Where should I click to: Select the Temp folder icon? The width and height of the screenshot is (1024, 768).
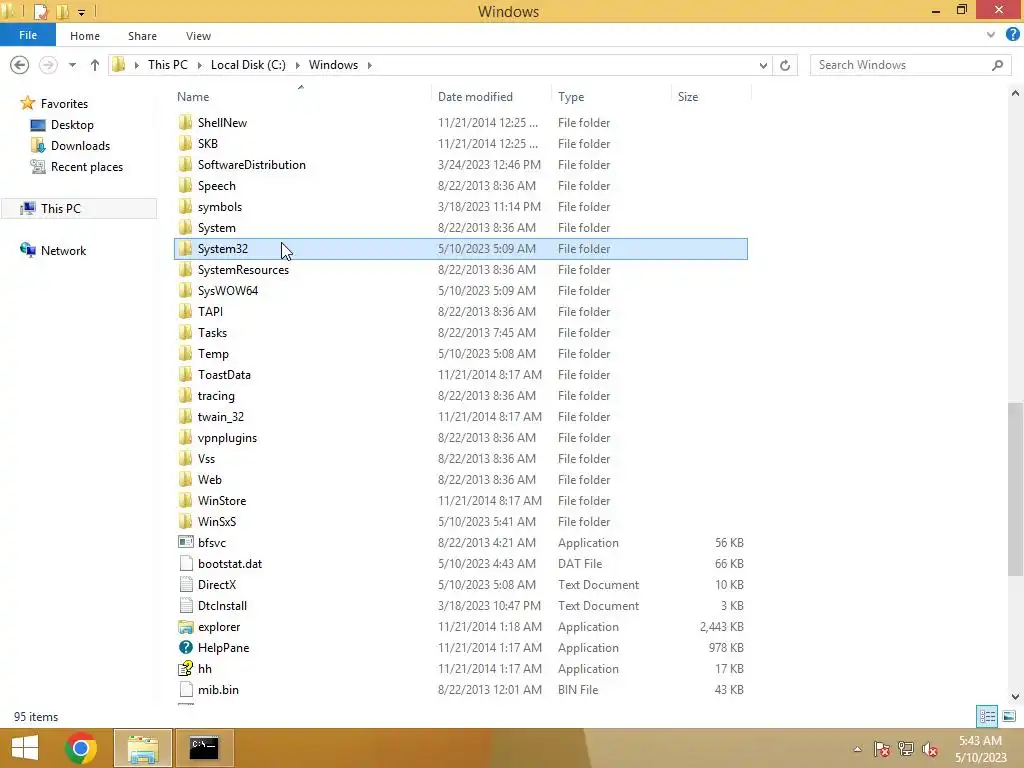pos(185,353)
